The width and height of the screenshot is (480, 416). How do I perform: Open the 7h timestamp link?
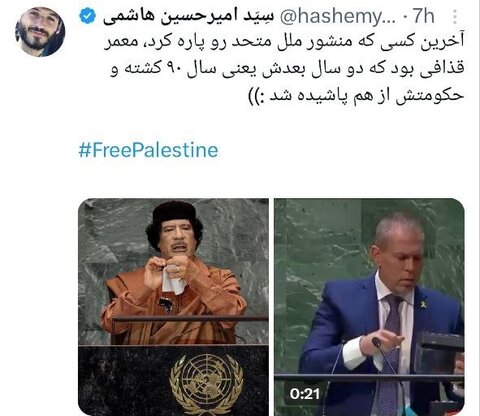click(423, 16)
